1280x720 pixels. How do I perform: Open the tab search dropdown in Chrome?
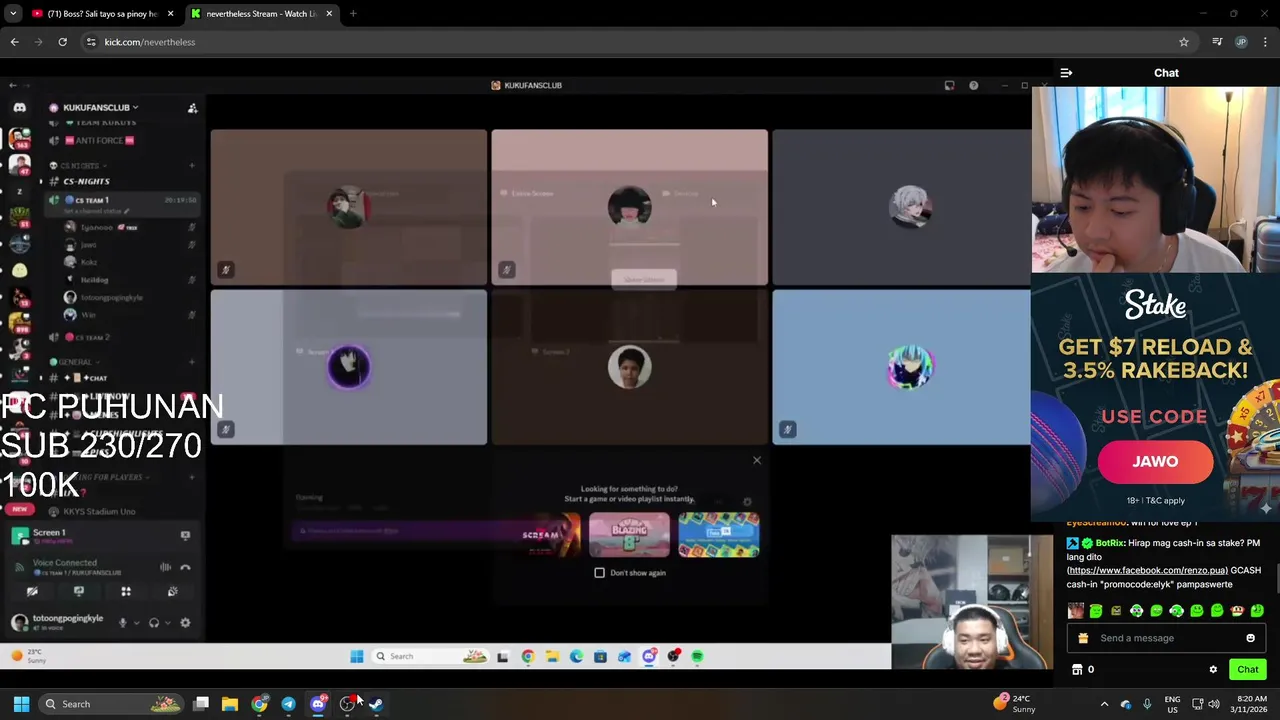click(13, 14)
